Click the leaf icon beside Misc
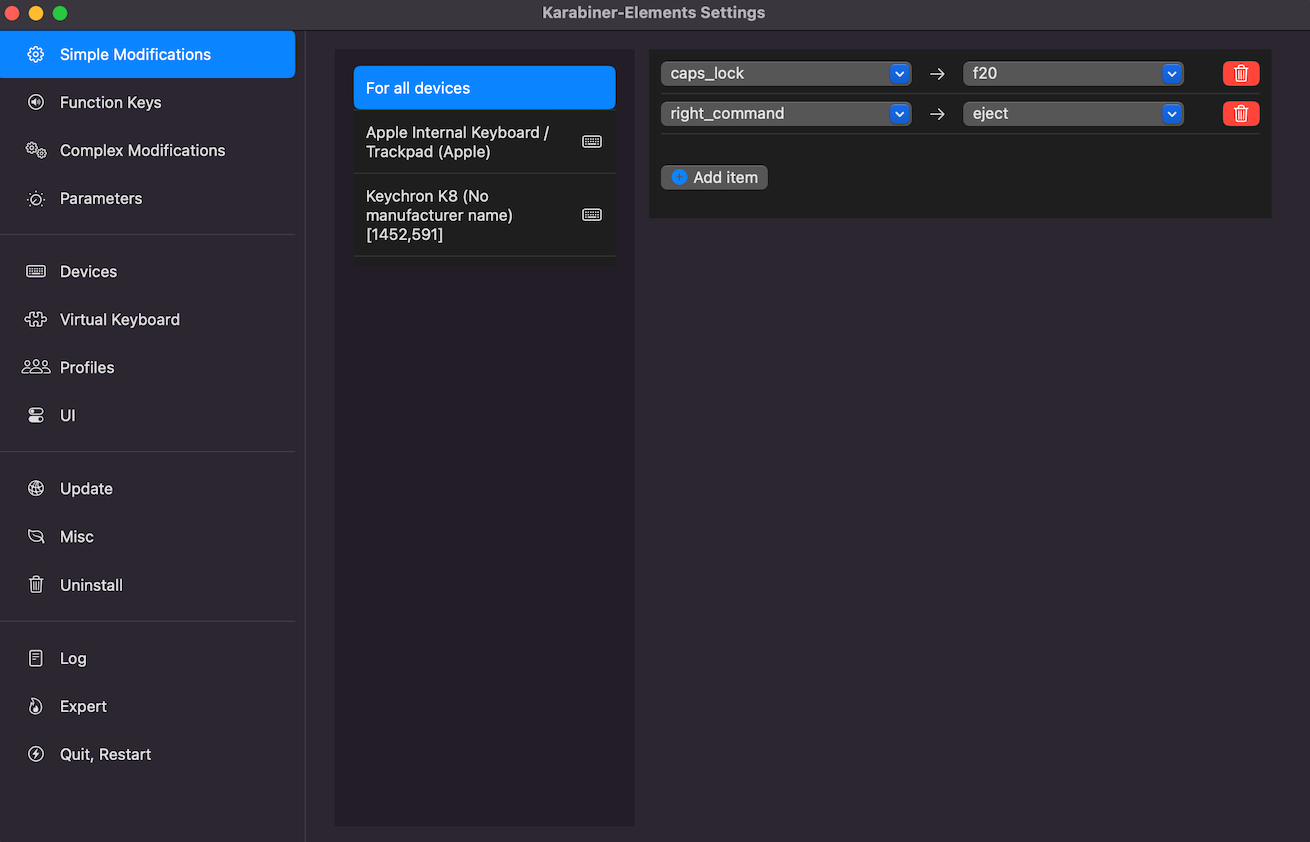Screen dimensions: 1310x842 [36, 536]
